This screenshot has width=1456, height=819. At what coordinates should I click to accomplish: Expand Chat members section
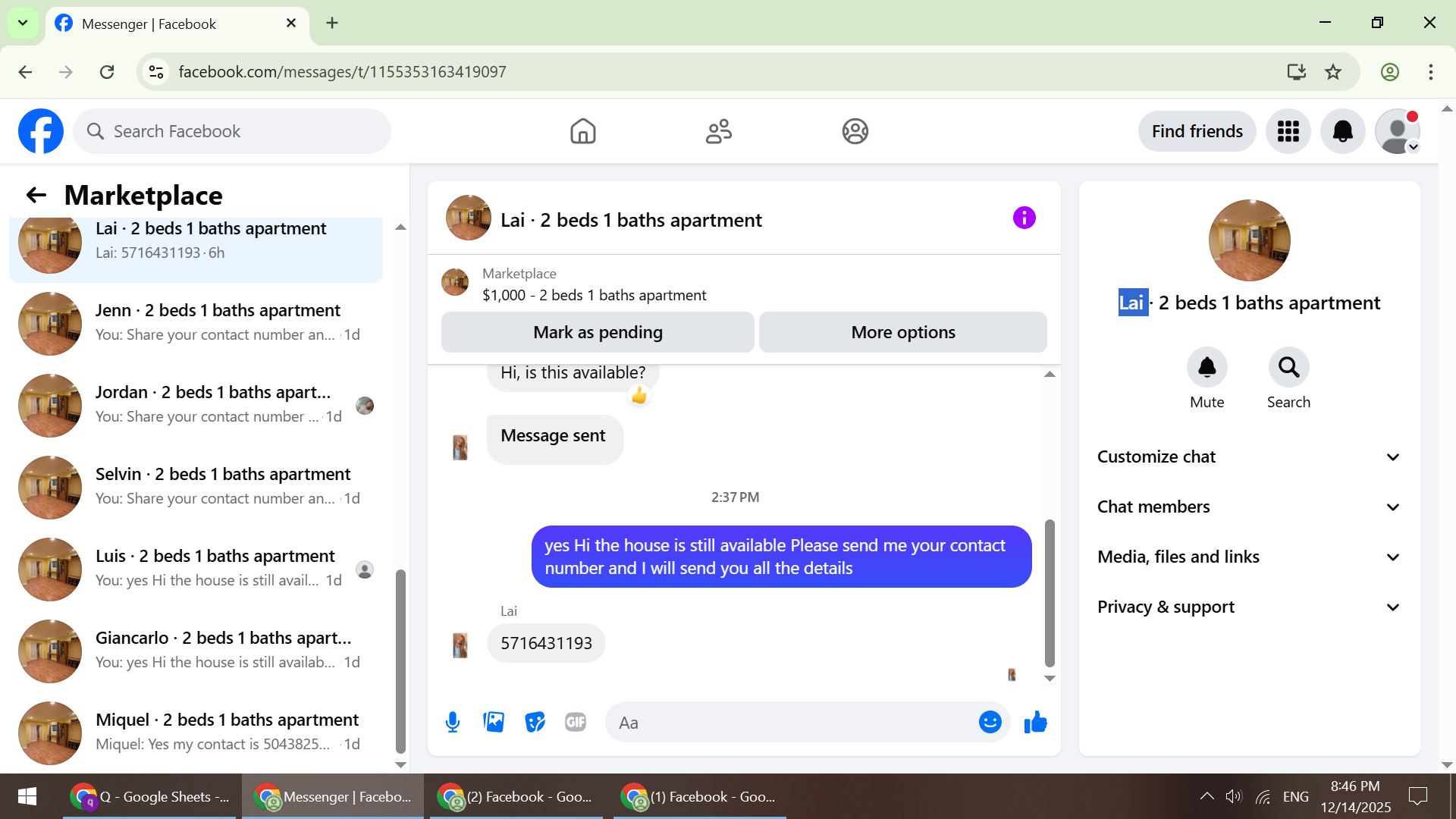coord(1249,507)
